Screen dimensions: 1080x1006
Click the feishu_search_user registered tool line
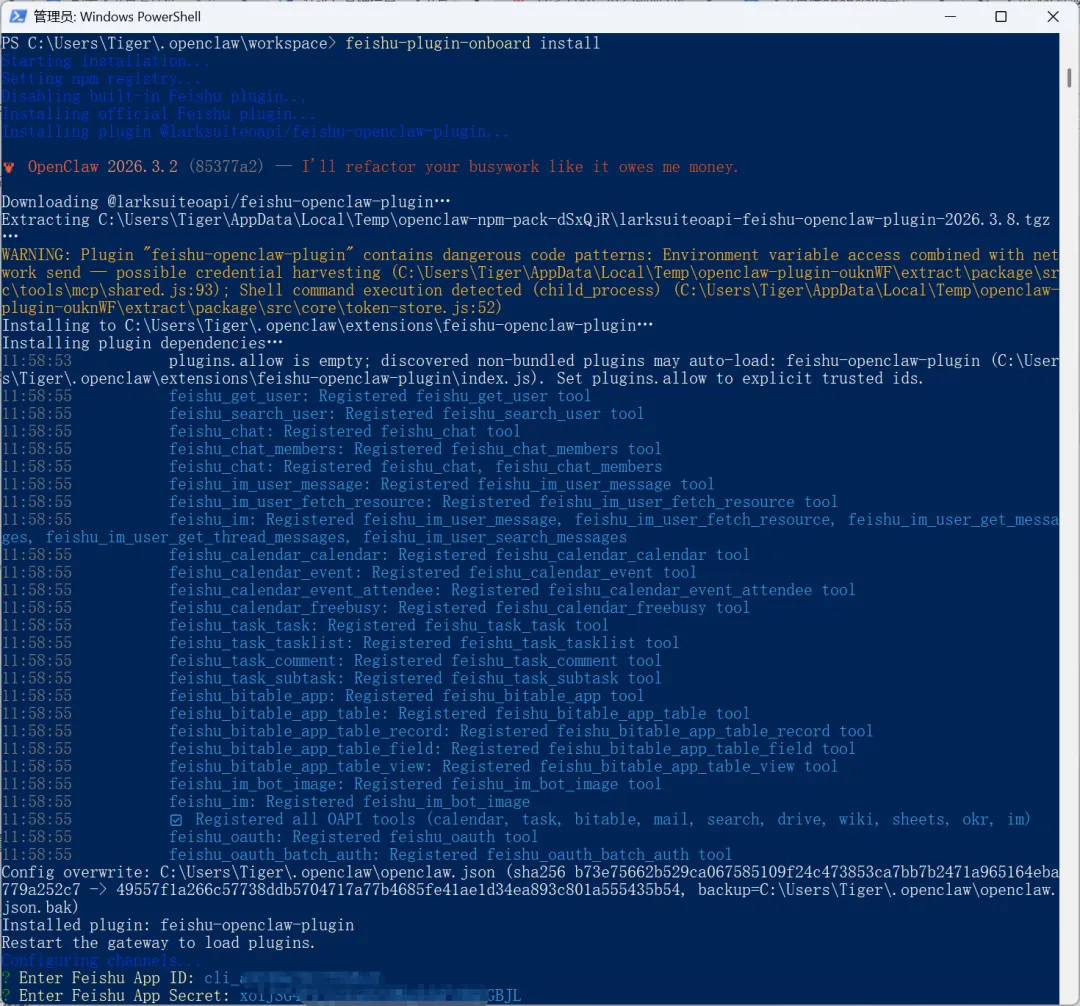pos(406,414)
